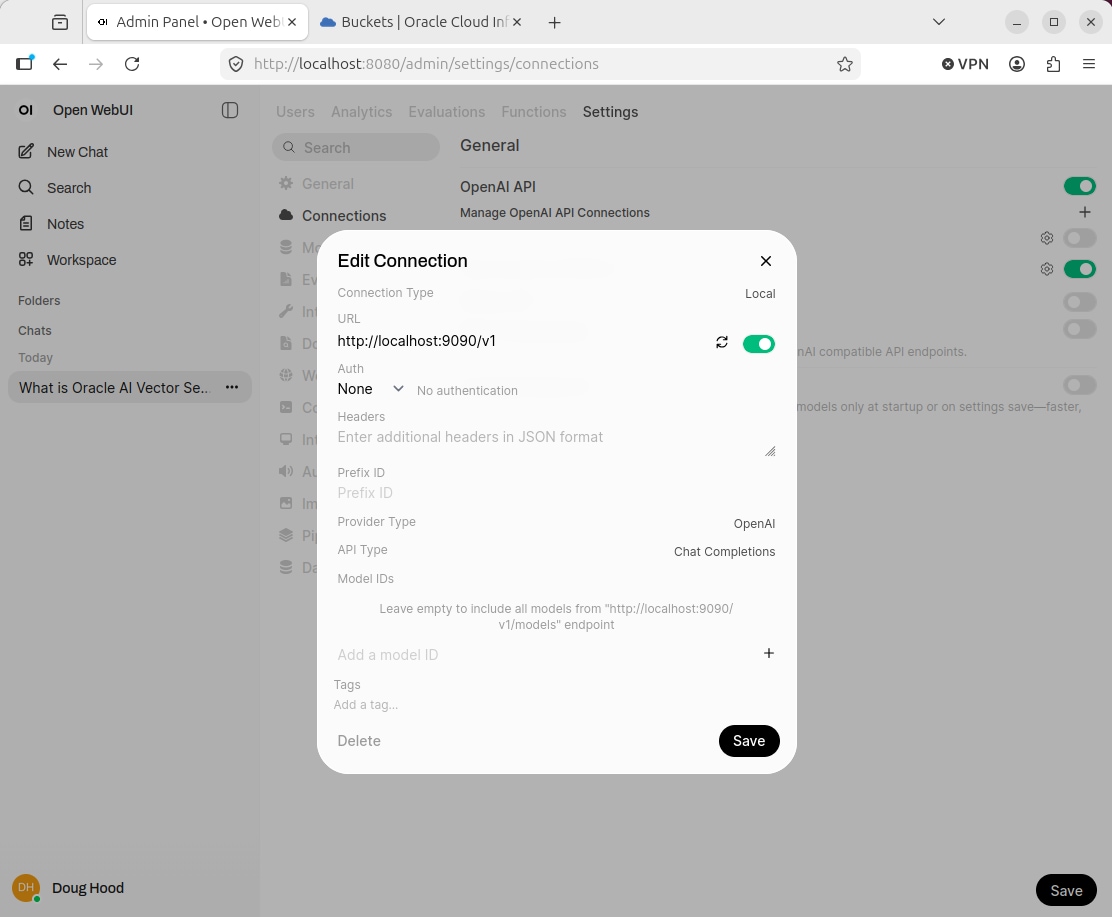Toggle the connection enable switch in dialog
This screenshot has height=917, width=1112.
(758, 344)
